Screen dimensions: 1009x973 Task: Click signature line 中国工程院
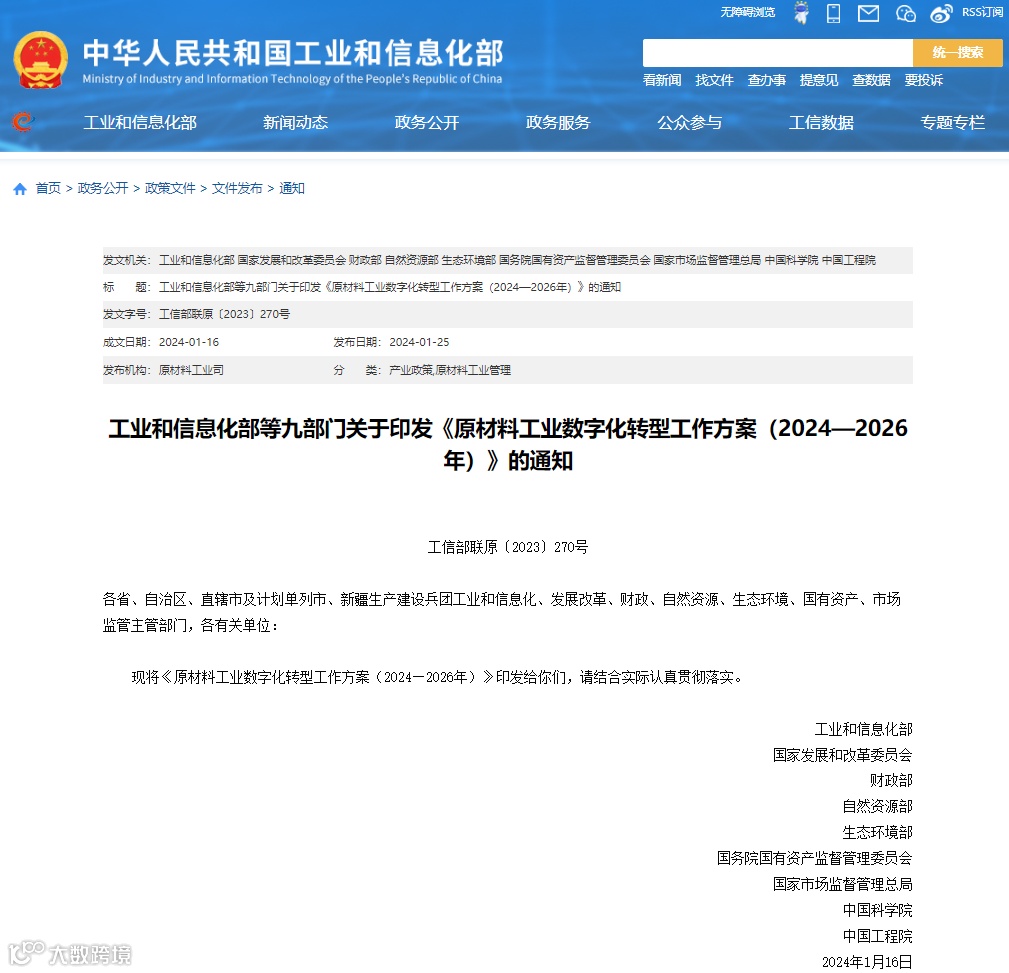tap(877, 936)
